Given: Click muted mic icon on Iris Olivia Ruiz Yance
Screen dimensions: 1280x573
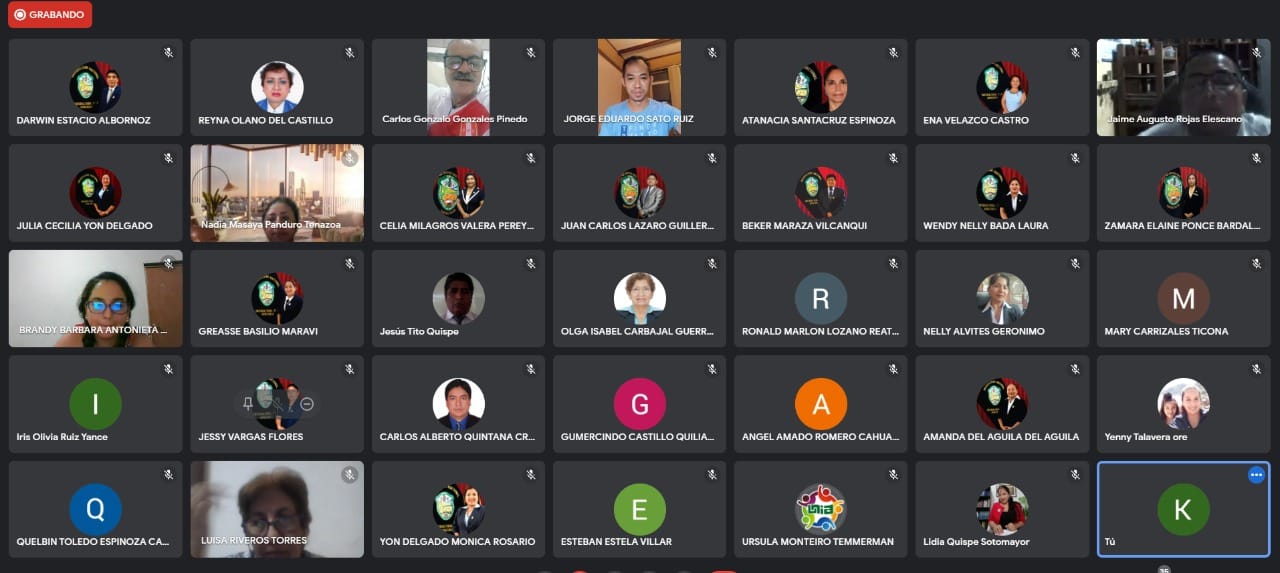Looking at the screenshot, I should [x=168, y=369].
